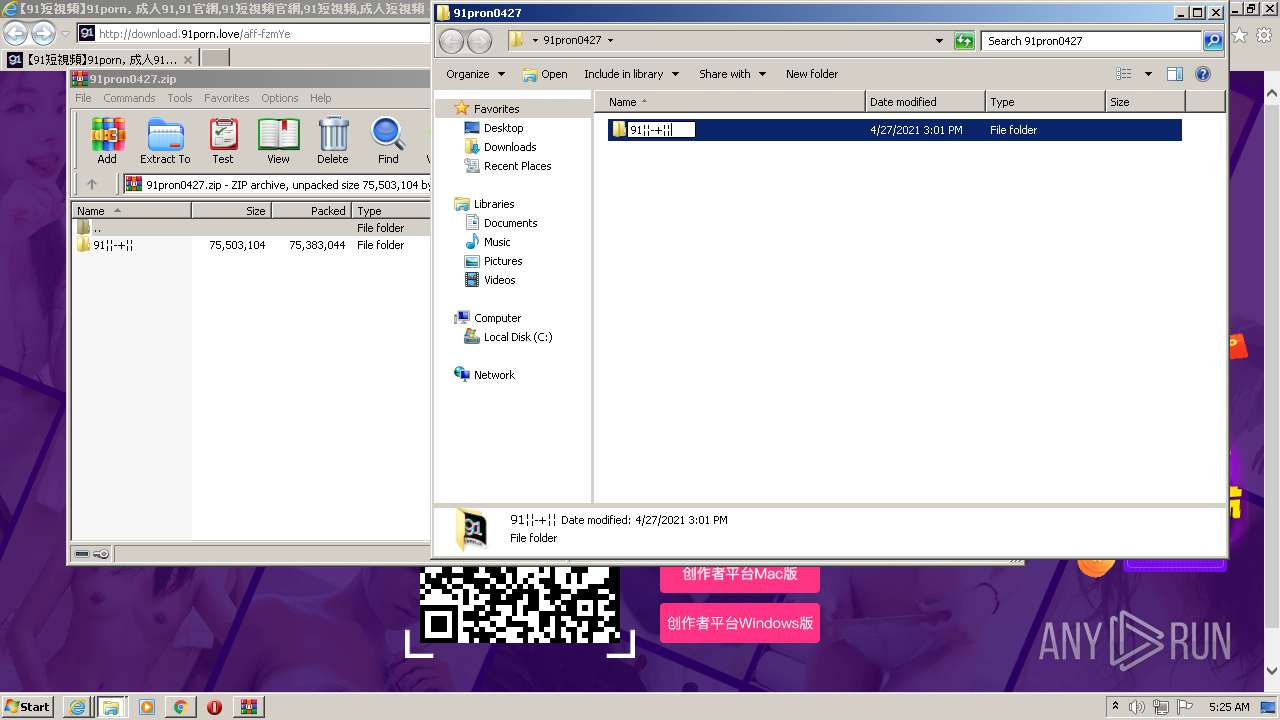The height and width of the screenshot is (720, 1280).
Task: Open the Include in library dropdown
Action: click(x=631, y=74)
